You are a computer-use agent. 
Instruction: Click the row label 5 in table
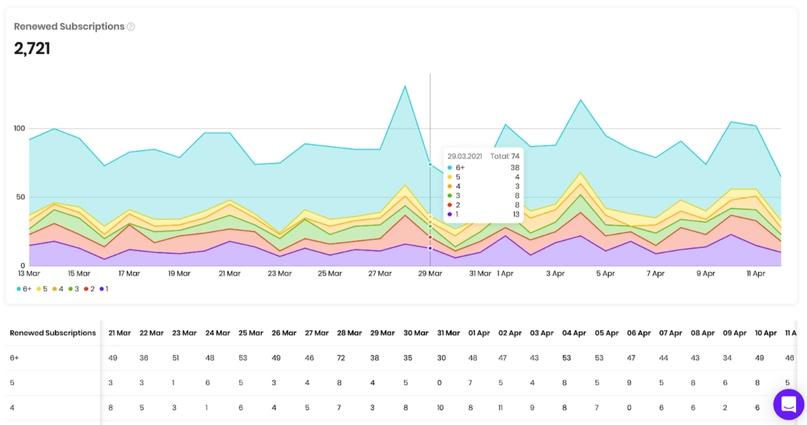(13, 382)
